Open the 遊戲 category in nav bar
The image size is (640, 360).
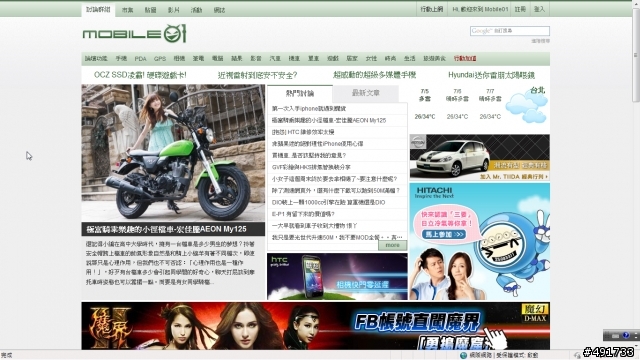[333, 58]
